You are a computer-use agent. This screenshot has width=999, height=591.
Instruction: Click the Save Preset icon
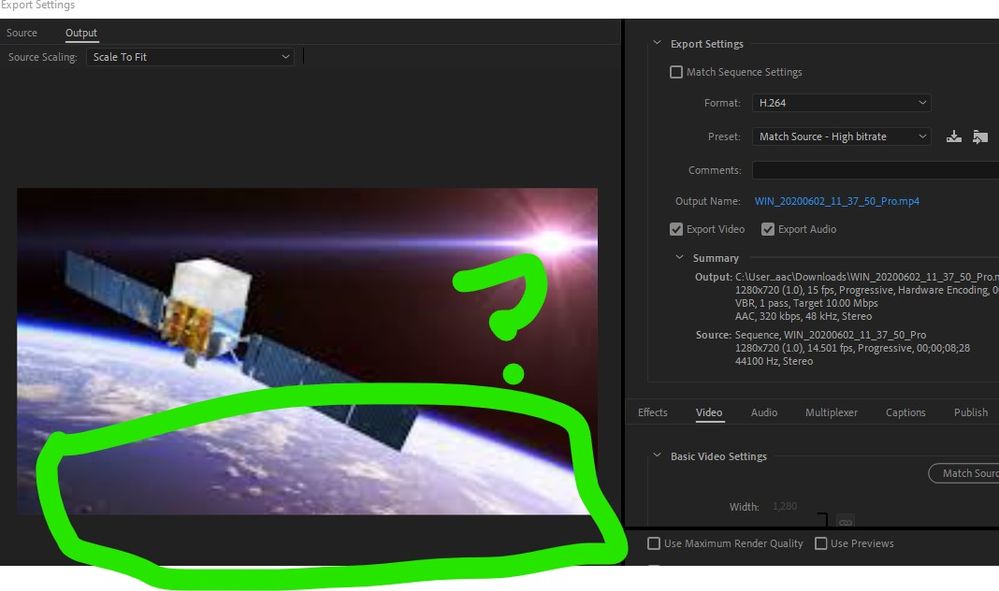click(954, 136)
